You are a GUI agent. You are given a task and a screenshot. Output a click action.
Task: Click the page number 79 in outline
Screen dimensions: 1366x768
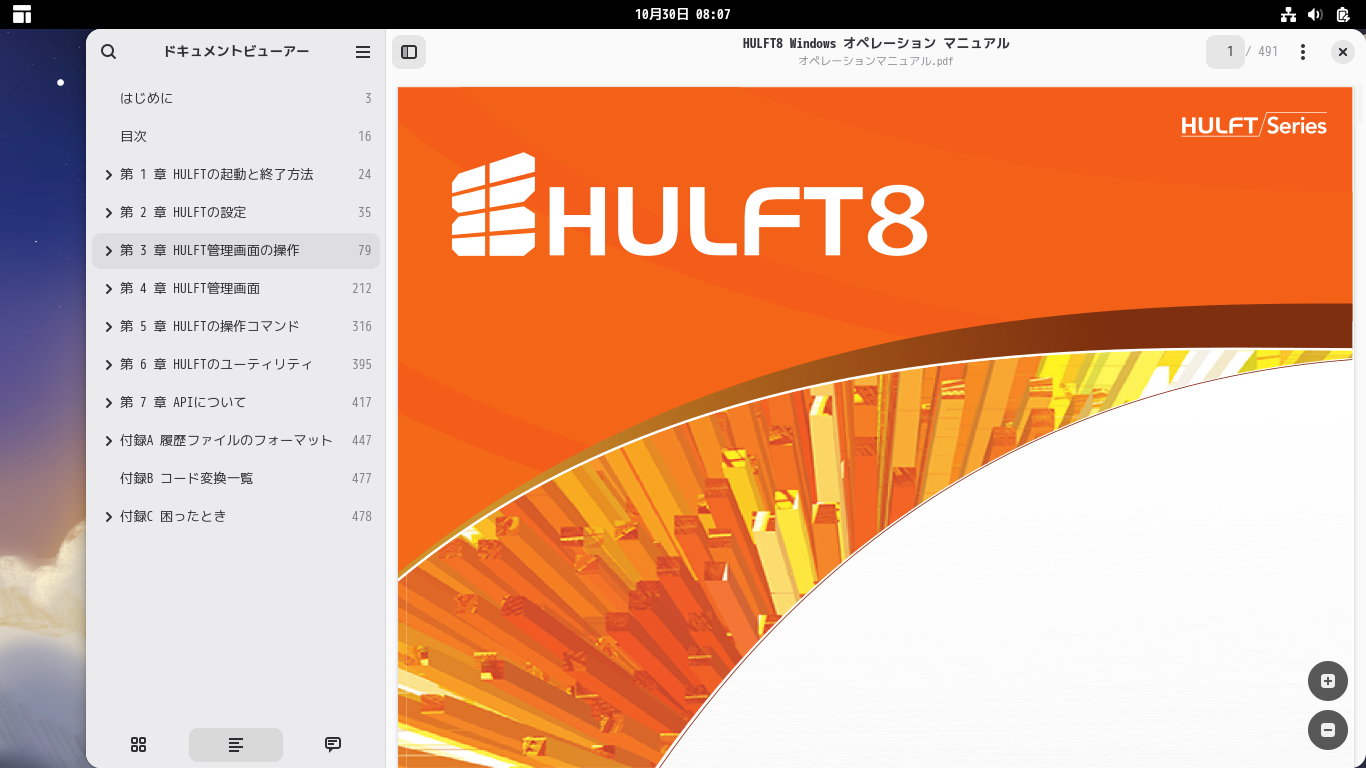(x=364, y=250)
